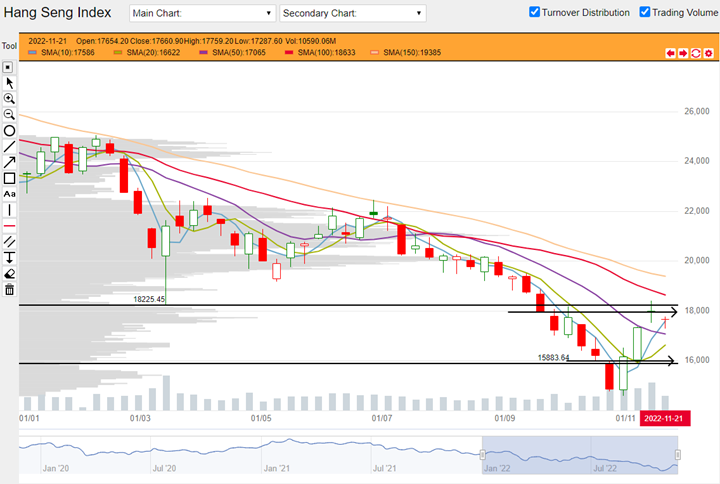Select the circle drawing tool

tap(10, 131)
